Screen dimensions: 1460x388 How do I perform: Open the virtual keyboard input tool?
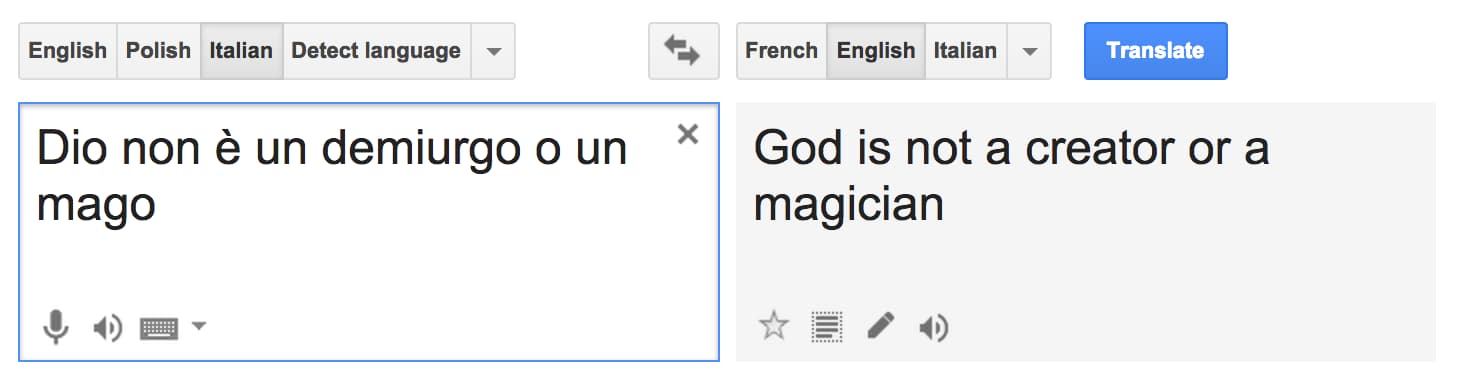[x=159, y=327]
